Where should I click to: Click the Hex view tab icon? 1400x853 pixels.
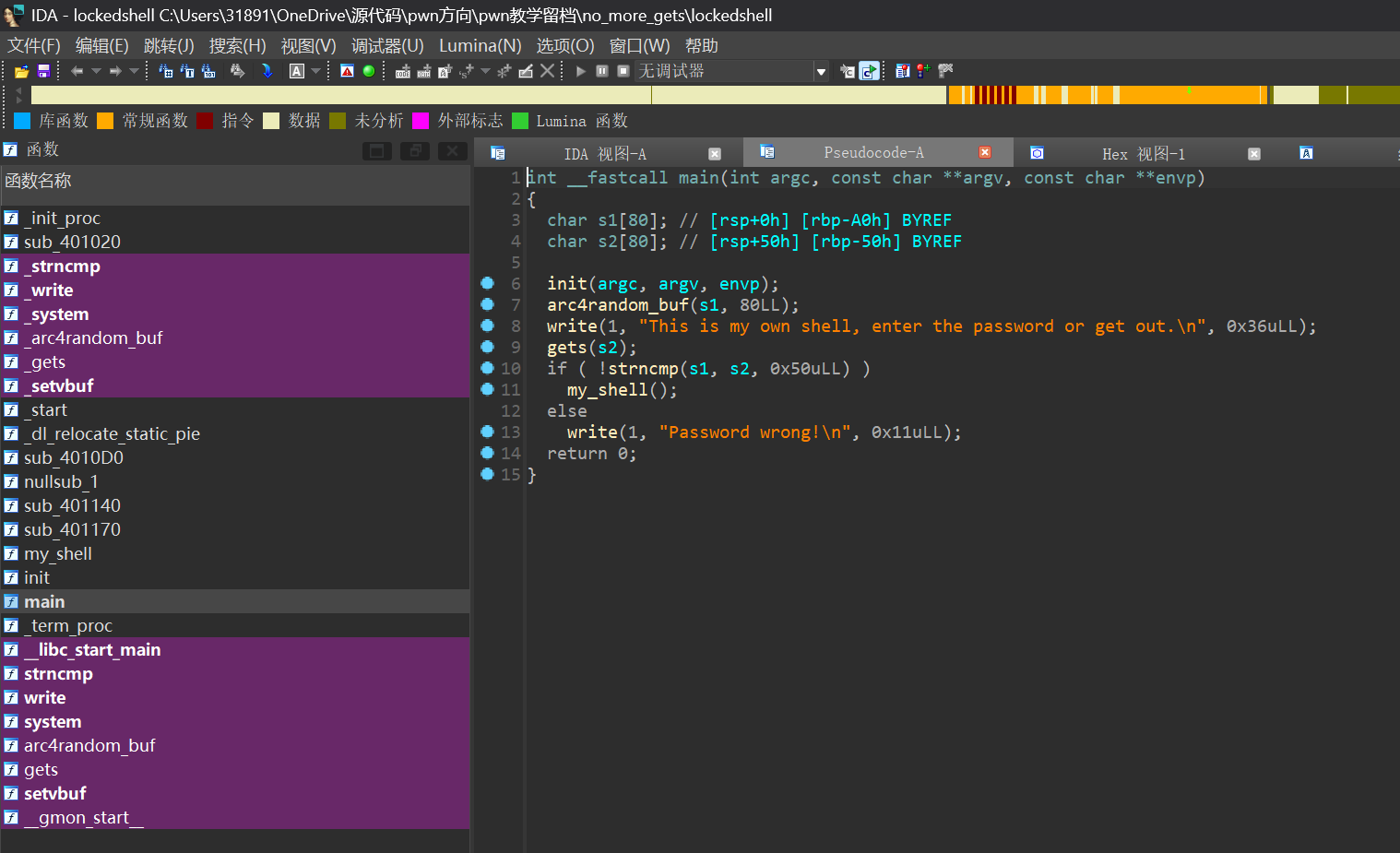[x=1037, y=153]
